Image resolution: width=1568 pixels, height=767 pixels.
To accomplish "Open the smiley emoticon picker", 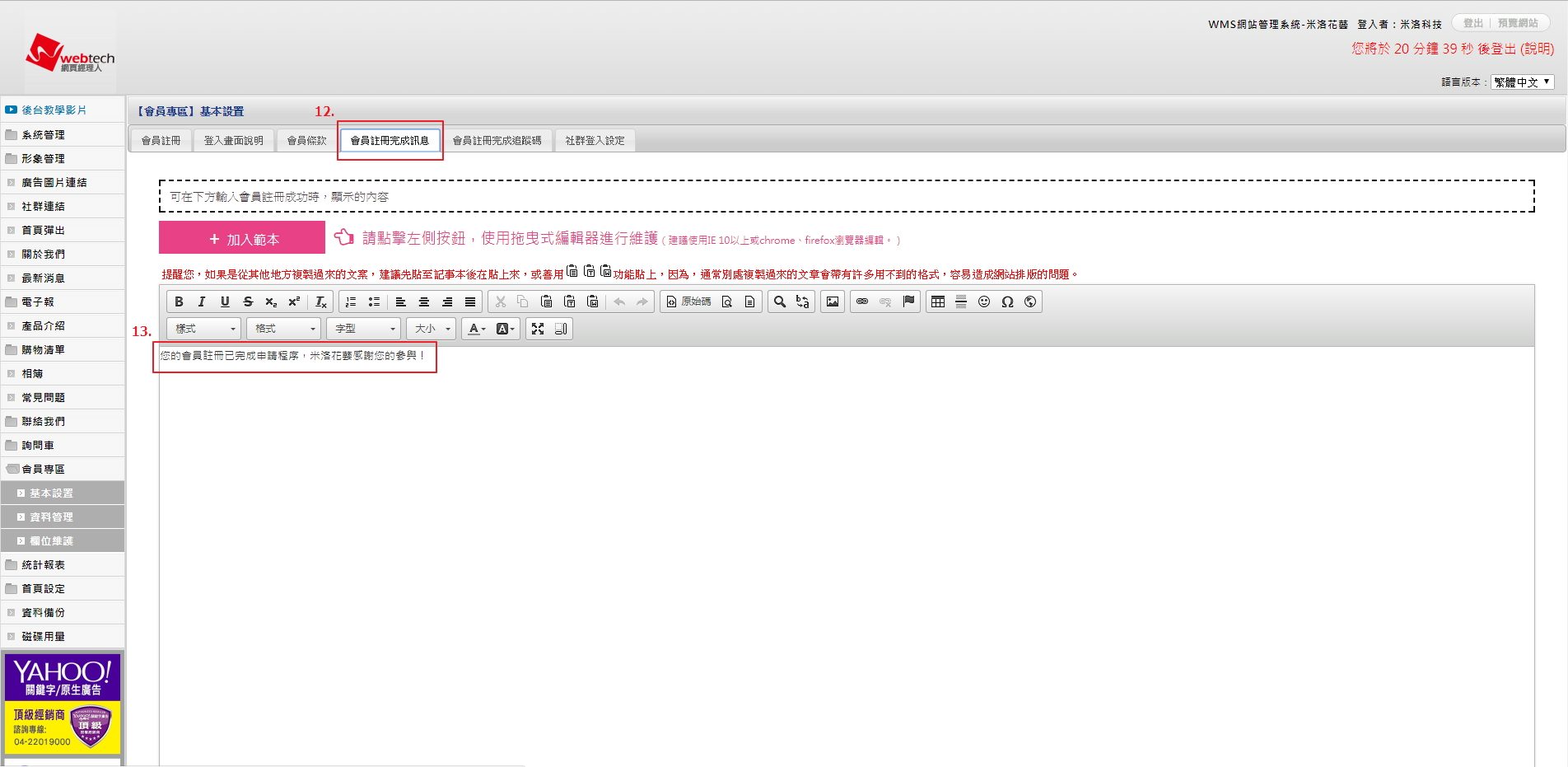I will 984,302.
